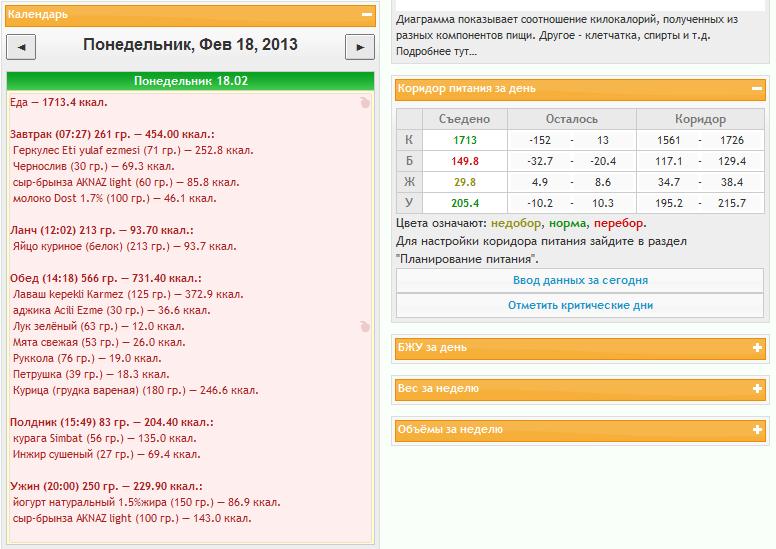The width and height of the screenshot is (776, 549).
Task: Go to the previous day in calendar
Action: [x=21, y=48]
